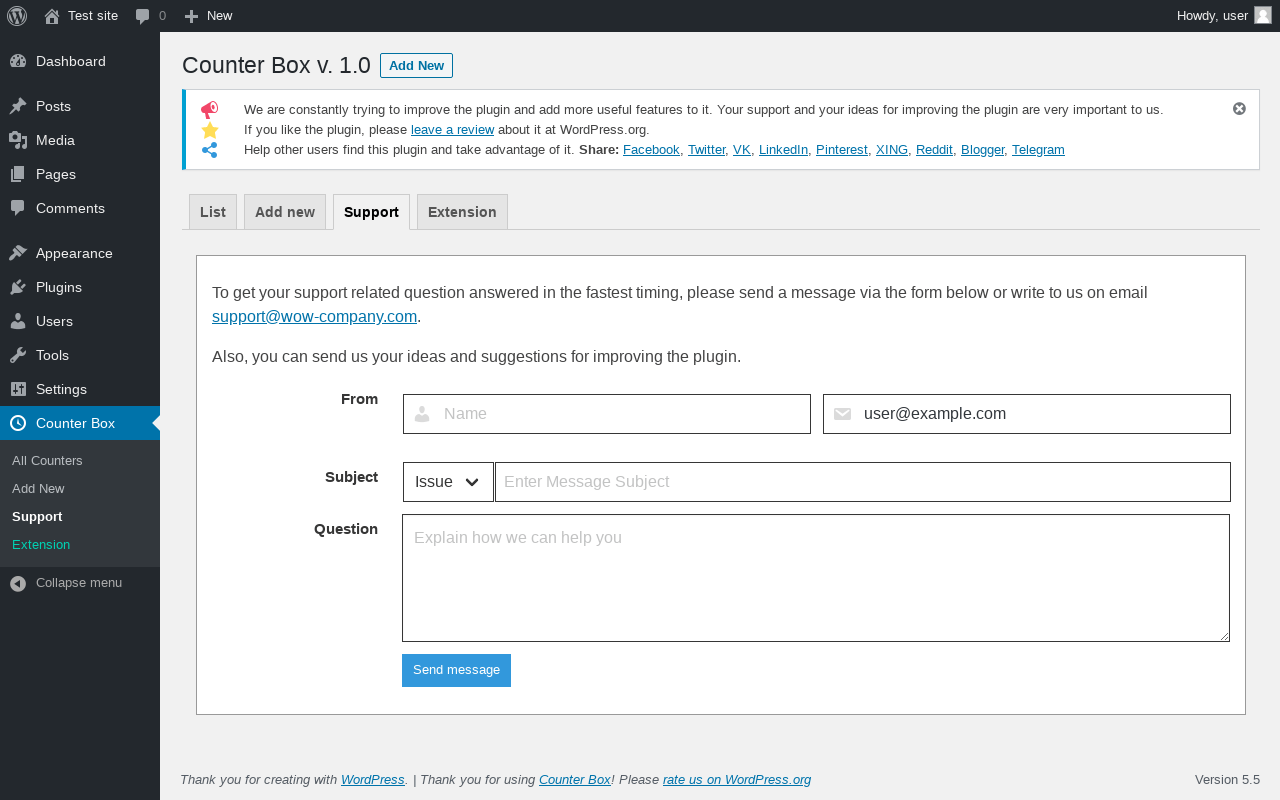This screenshot has width=1280, height=800.
Task: Switch to the List tab
Action: click(x=213, y=212)
